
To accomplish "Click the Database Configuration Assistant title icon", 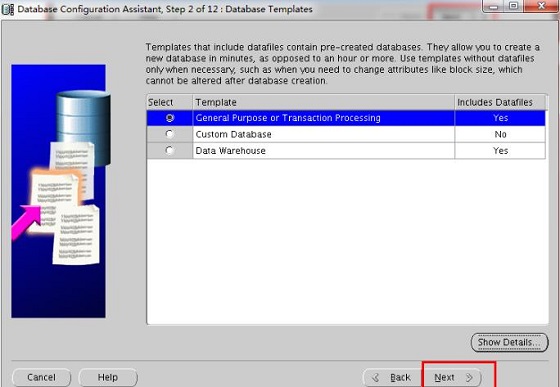I will pos(8,9).
